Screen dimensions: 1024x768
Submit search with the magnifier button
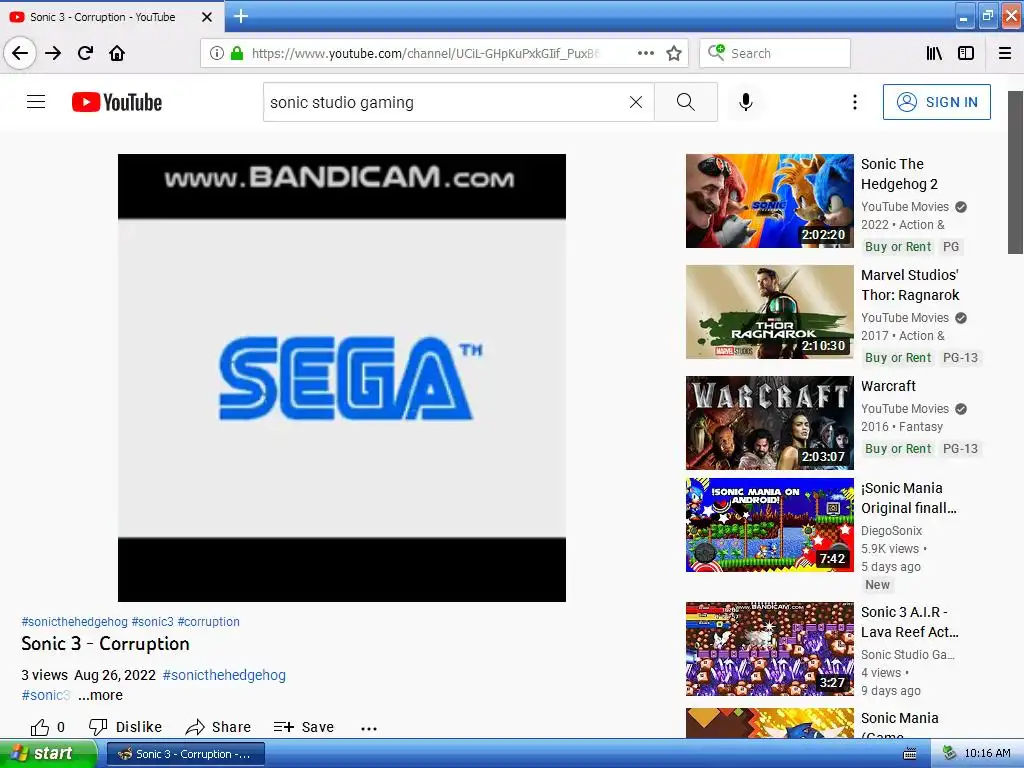click(x=686, y=102)
